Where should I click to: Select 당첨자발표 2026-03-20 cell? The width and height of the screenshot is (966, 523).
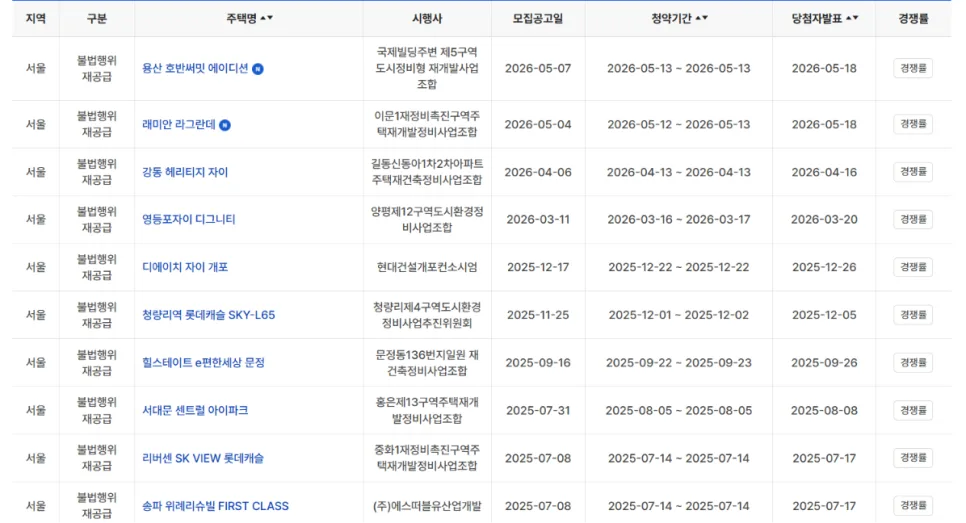click(824, 219)
